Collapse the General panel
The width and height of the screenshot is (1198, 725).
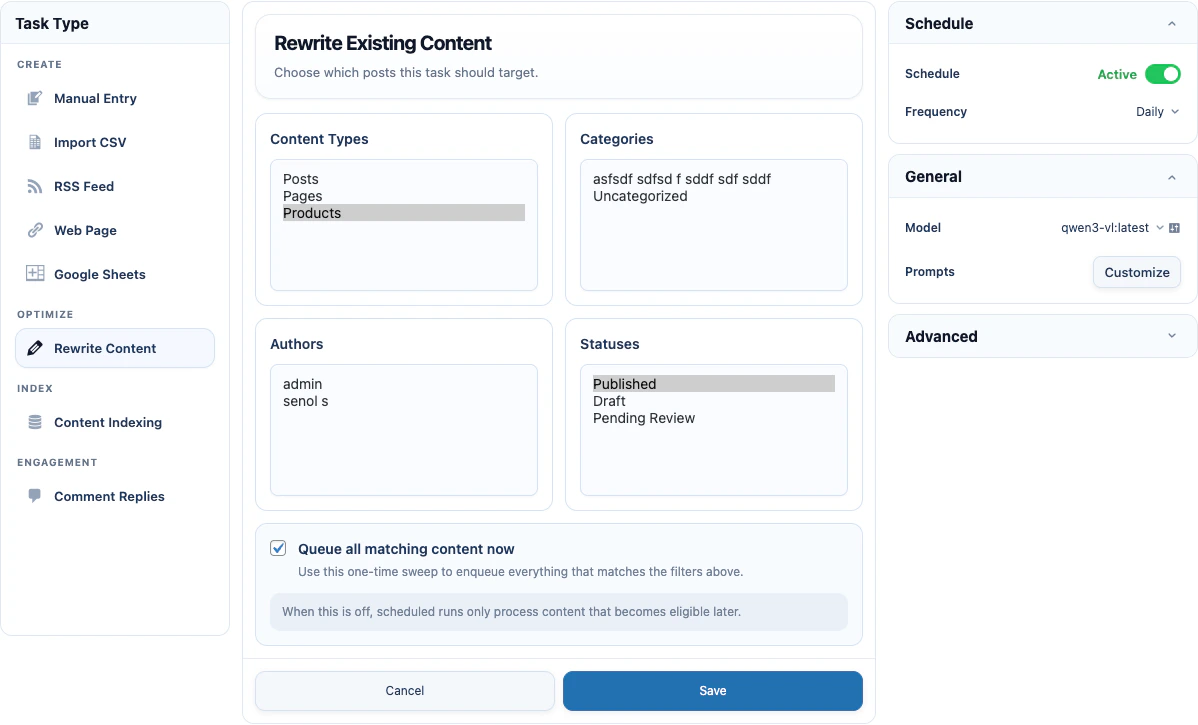coord(1171,177)
